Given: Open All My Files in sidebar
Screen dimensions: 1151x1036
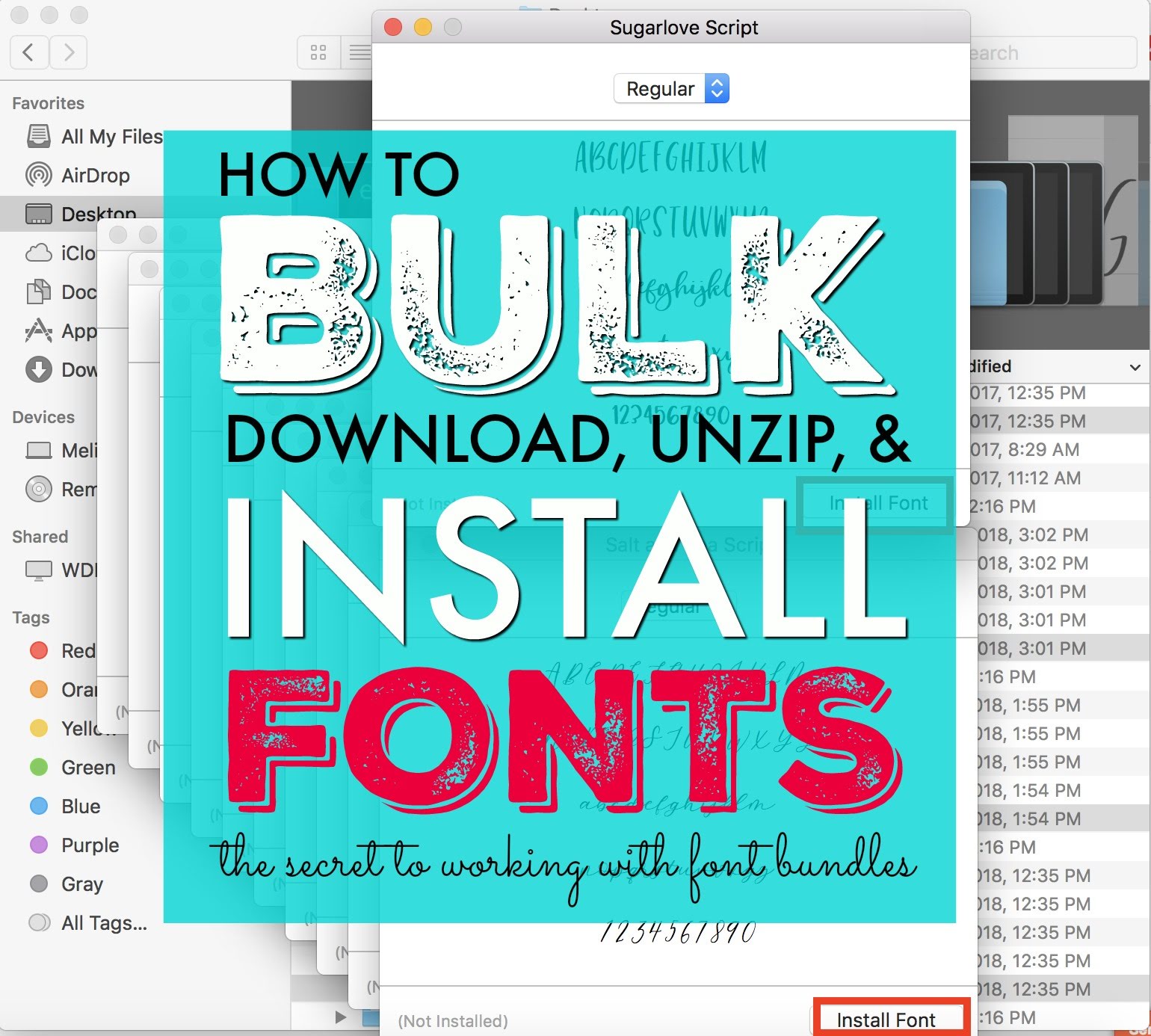Looking at the screenshot, I should pyautogui.click(x=93, y=137).
